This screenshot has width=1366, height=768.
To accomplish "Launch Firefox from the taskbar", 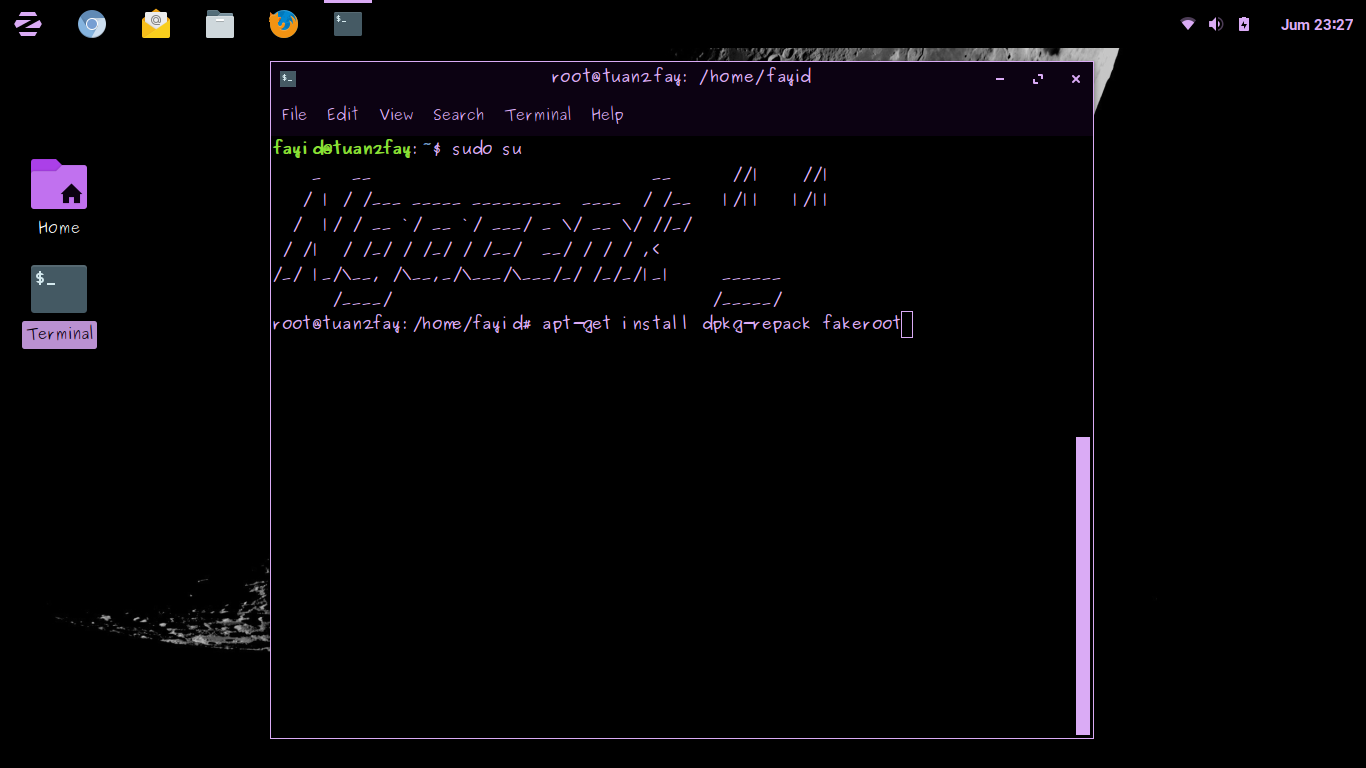I will point(283,24).
